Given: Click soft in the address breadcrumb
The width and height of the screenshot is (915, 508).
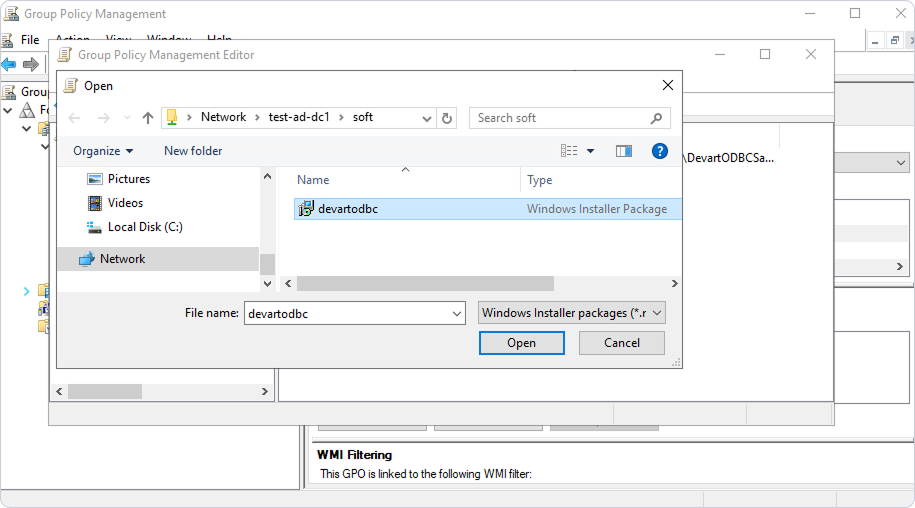Looking at the screenshot, I should point(363,117).
